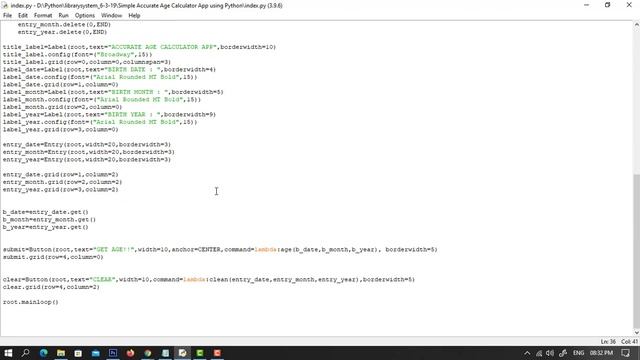Click the ENG language indicator

[x=578, y=353]
